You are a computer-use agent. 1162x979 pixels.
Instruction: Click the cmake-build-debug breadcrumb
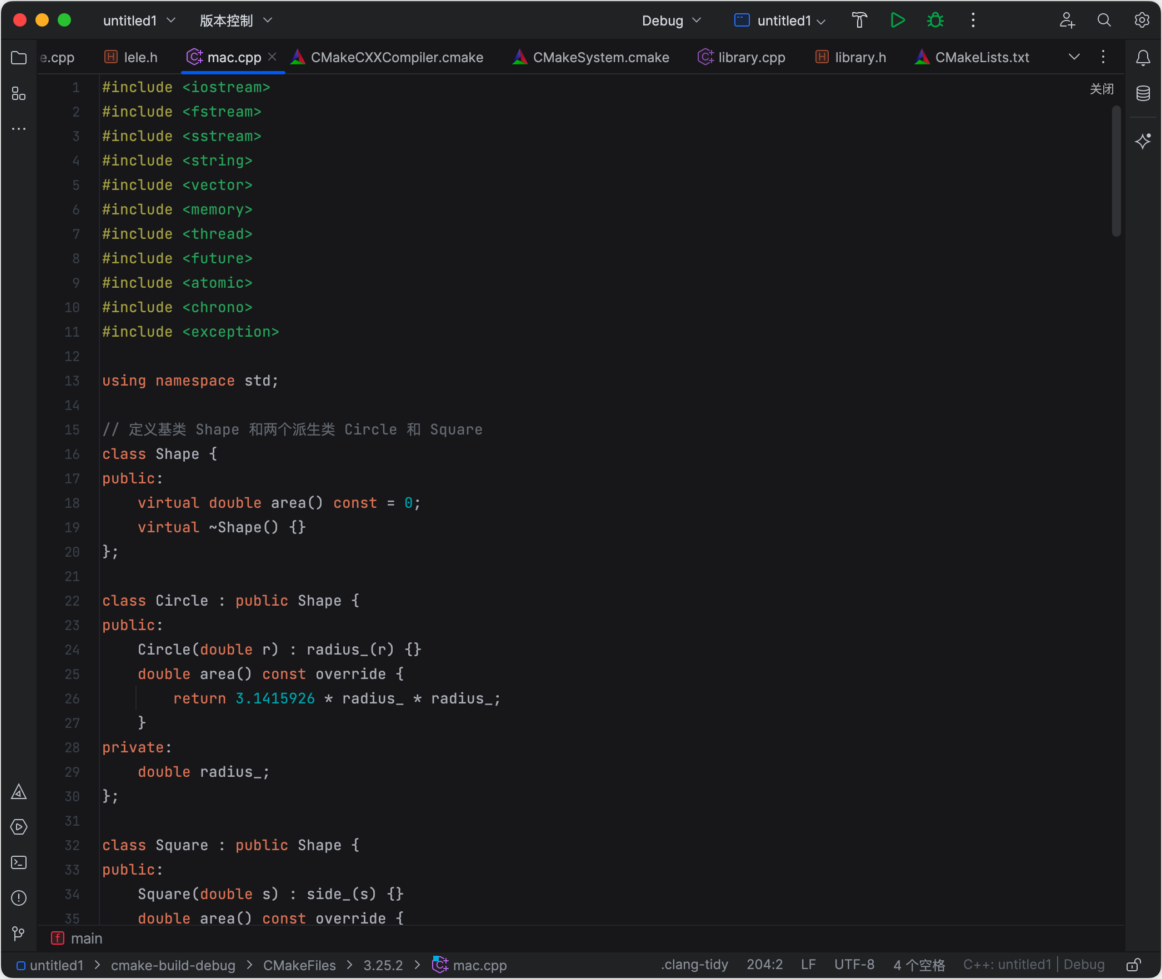173,965
